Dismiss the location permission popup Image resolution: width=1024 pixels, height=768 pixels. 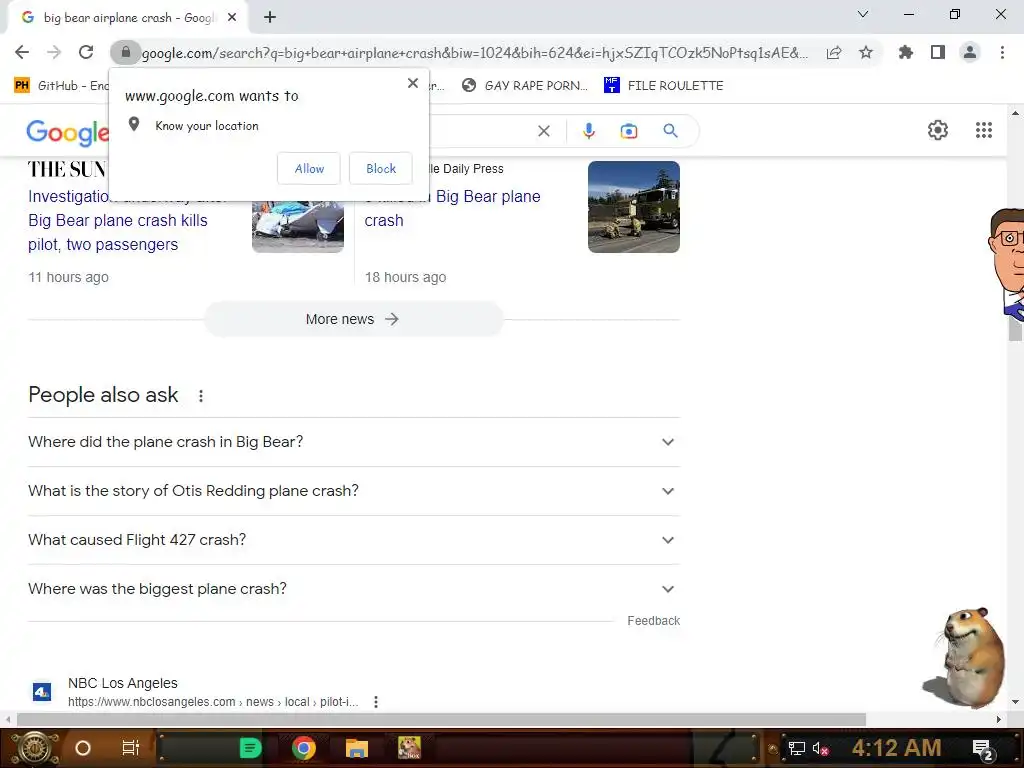[x=413, y=83]
